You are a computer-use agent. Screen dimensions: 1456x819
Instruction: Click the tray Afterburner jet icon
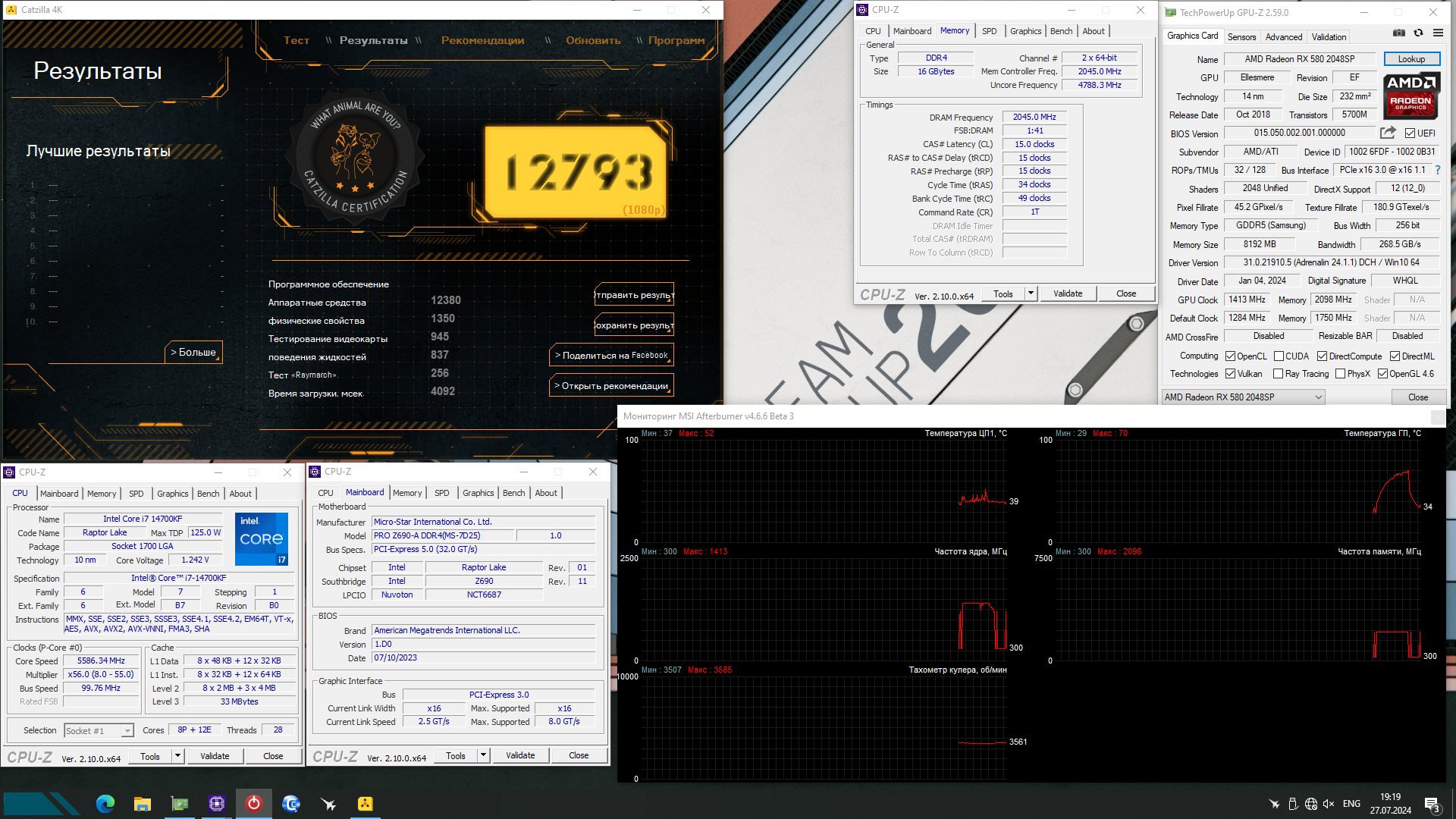click(x=1274, y=804)
